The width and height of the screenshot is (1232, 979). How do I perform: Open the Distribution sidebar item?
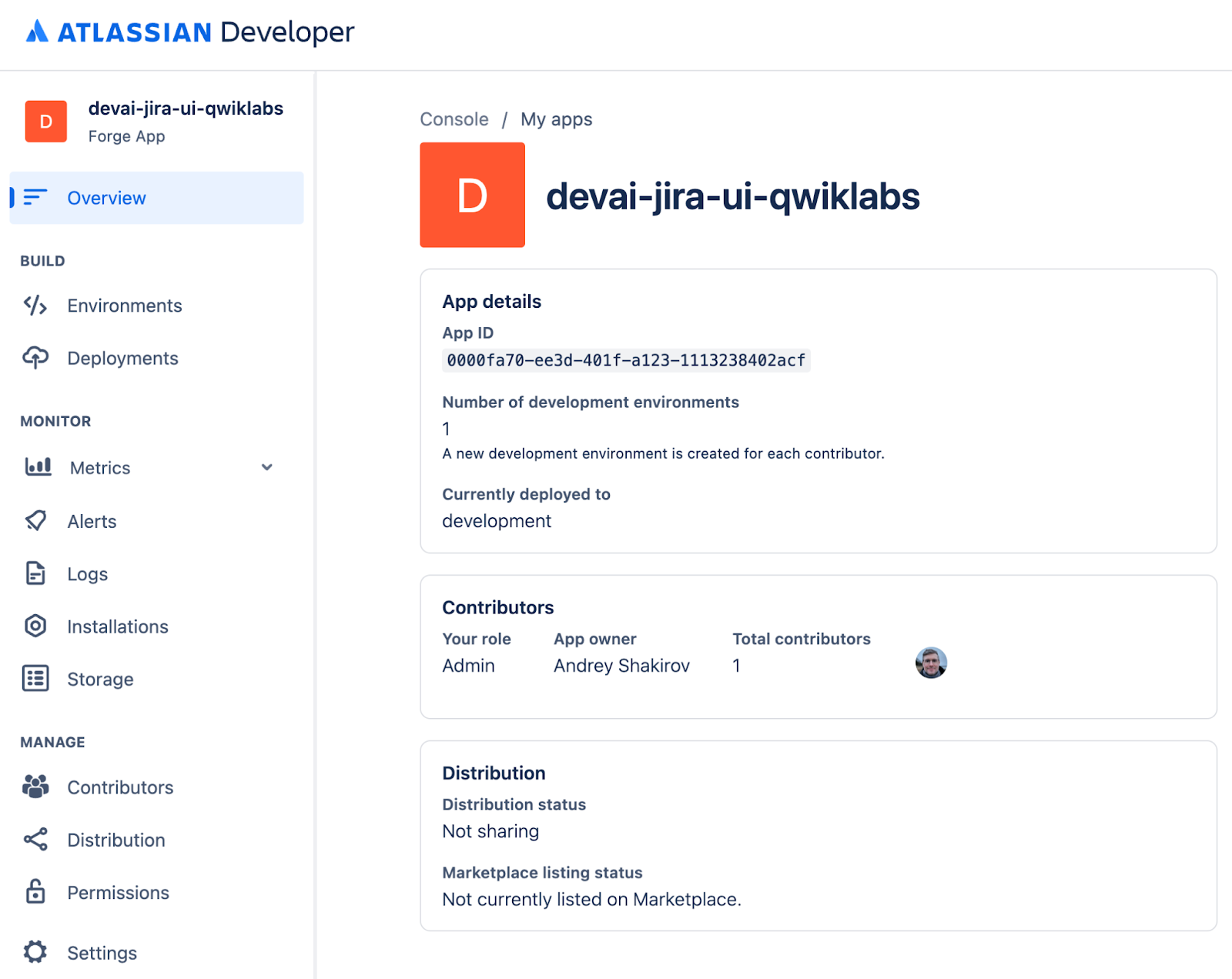[116, 840]
